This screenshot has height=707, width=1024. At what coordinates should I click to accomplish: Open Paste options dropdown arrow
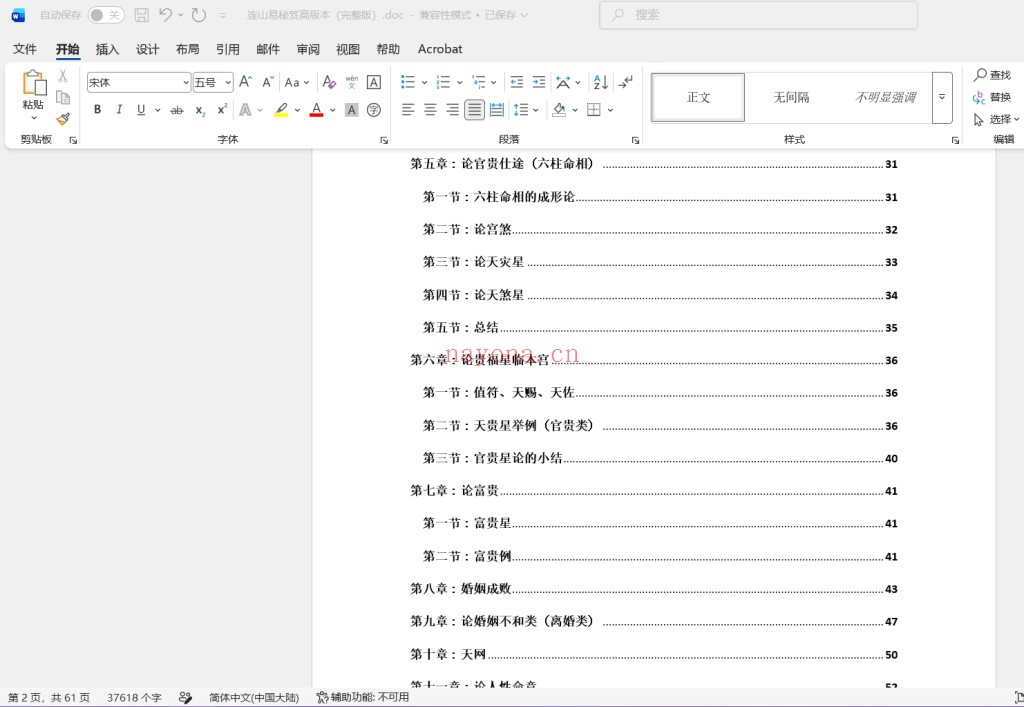tap(33, 118)
